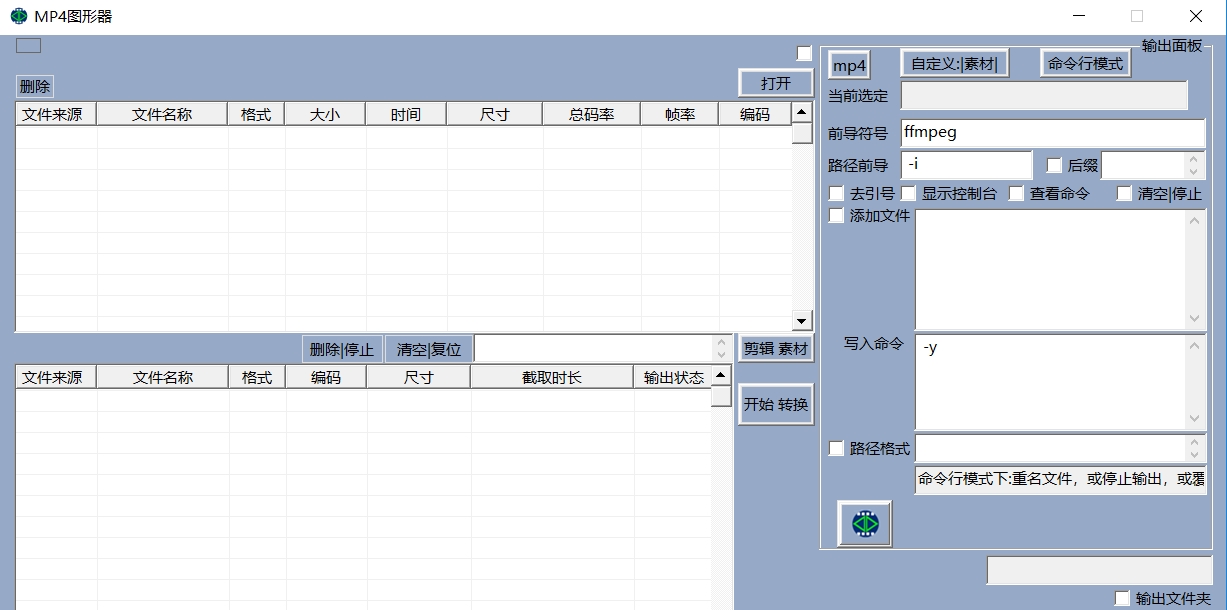Image resolution: width=1227 pixels, height=610 pixels.
Task: Click the up arrow of the file table scrollbar
Action: pyautogui.click(x=802, y=112)
